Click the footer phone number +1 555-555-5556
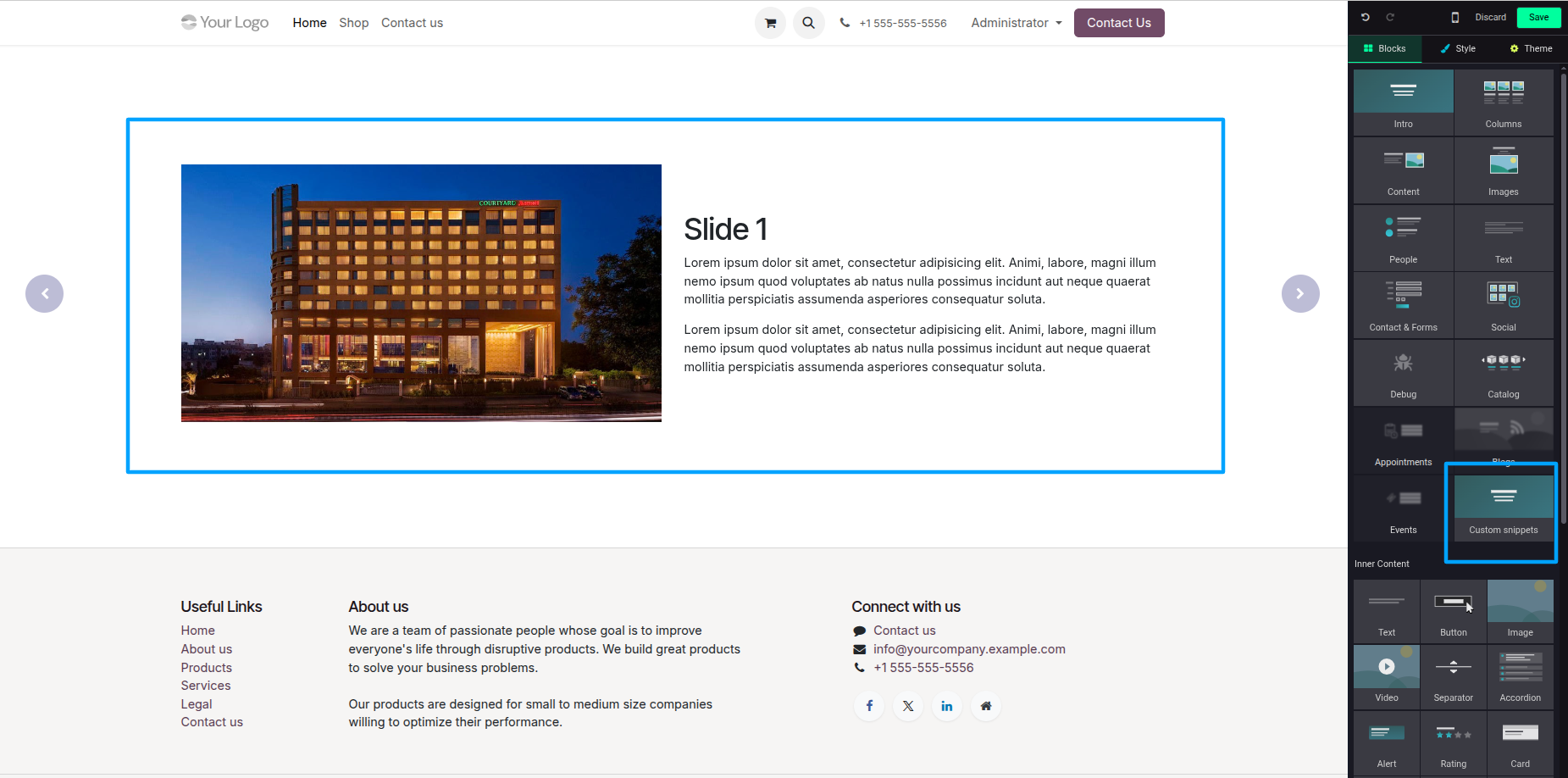 923,668
